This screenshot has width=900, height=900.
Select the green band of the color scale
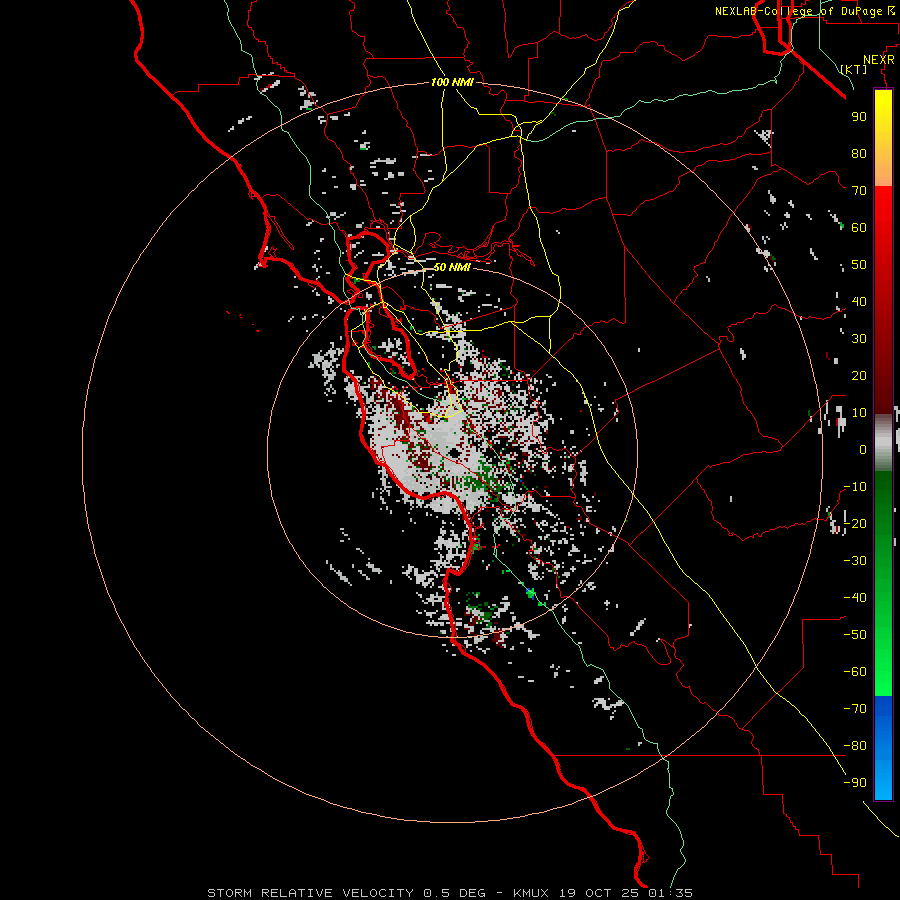pos(883,584)
